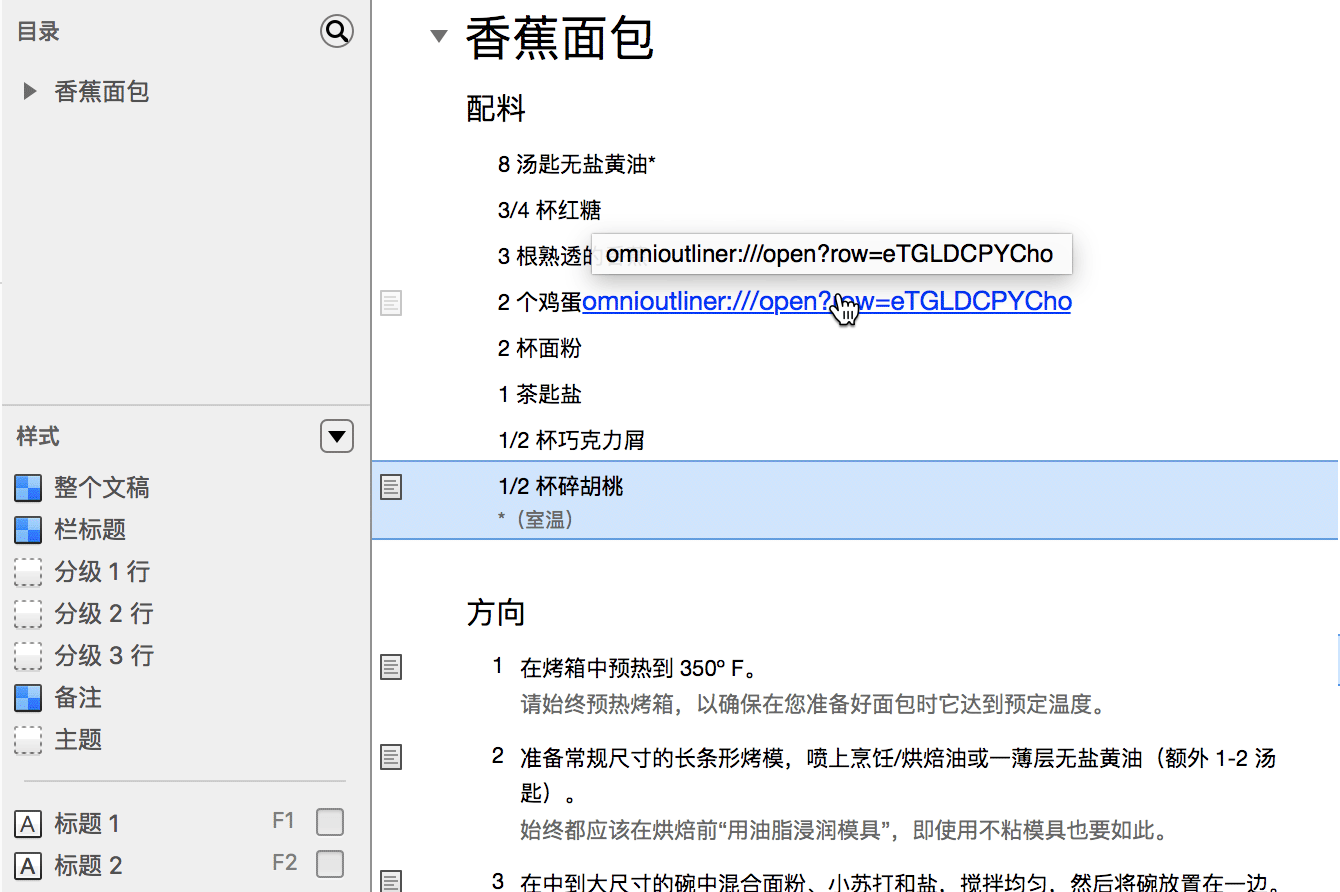The image size is (1340, 892).
Task: Select the 备注 style icon
Action: 27,697
